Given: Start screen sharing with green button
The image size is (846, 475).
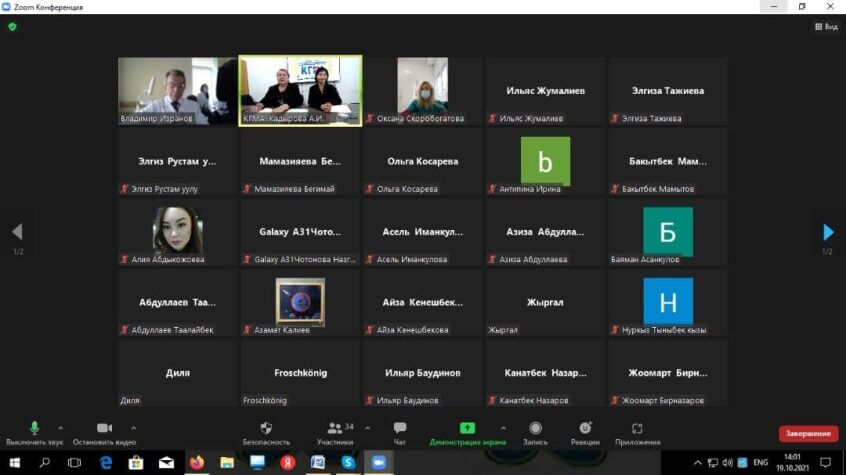Looking at the screenshot, I should [467, 429].
